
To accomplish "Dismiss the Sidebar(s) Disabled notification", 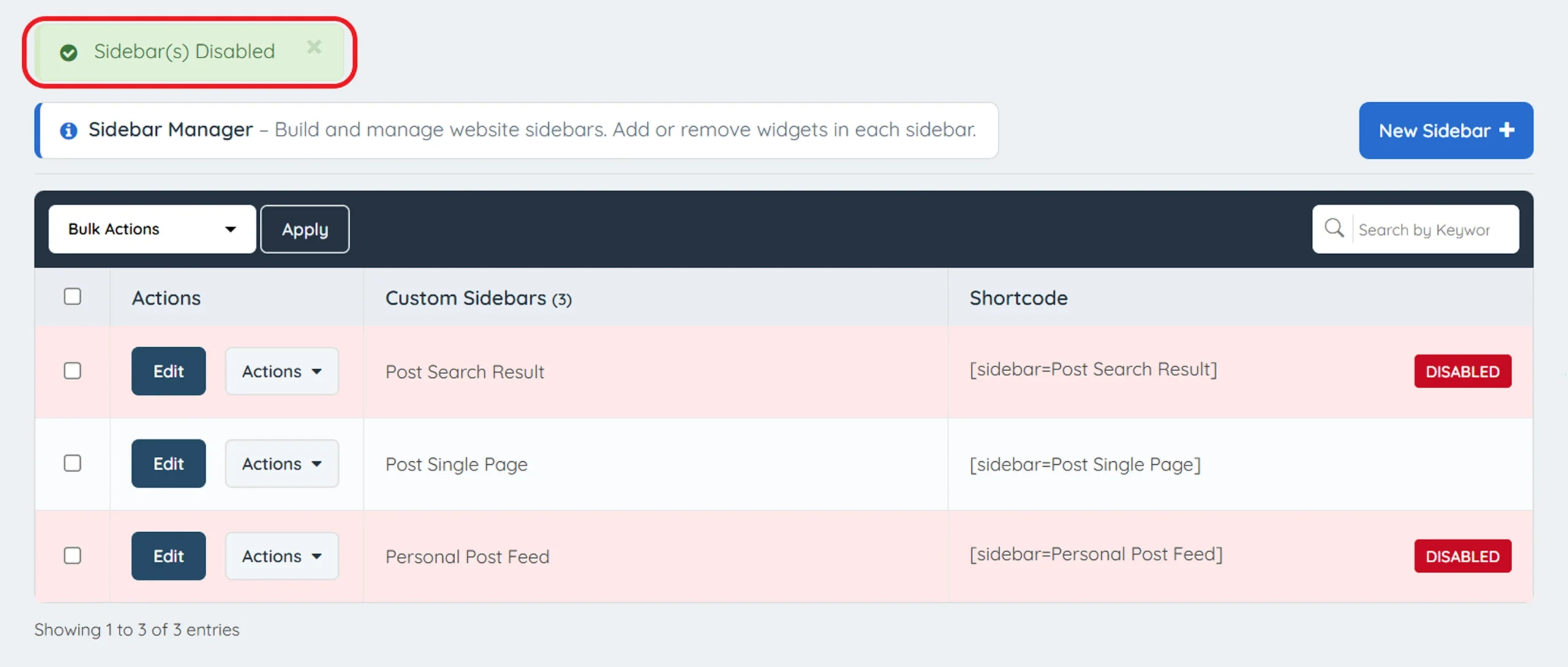I will click(x=314, y=47).
